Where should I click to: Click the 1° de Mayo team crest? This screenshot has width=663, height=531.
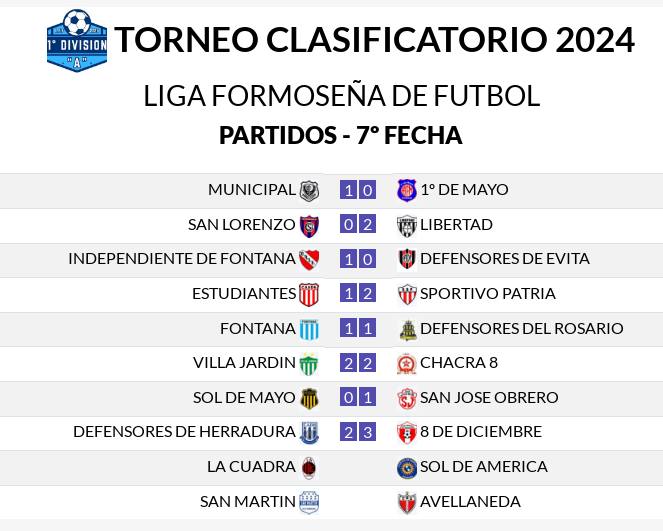point(407,190)
